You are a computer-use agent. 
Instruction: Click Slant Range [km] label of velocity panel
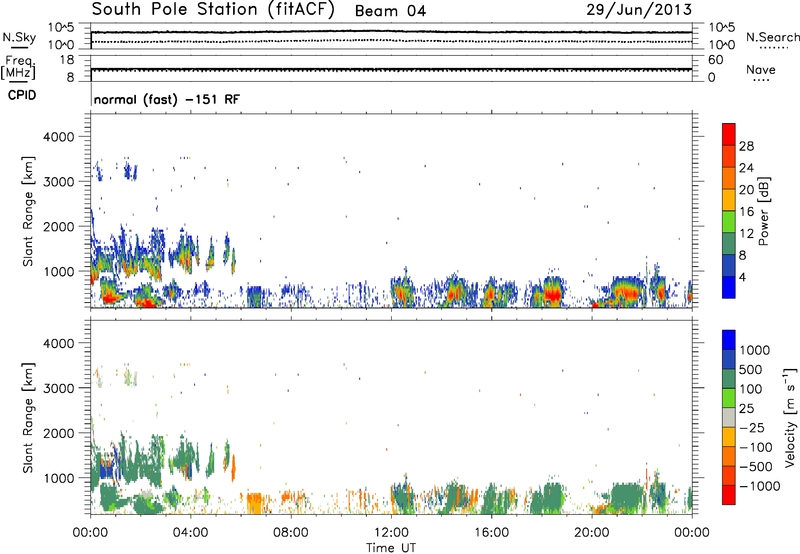[28, 418]
